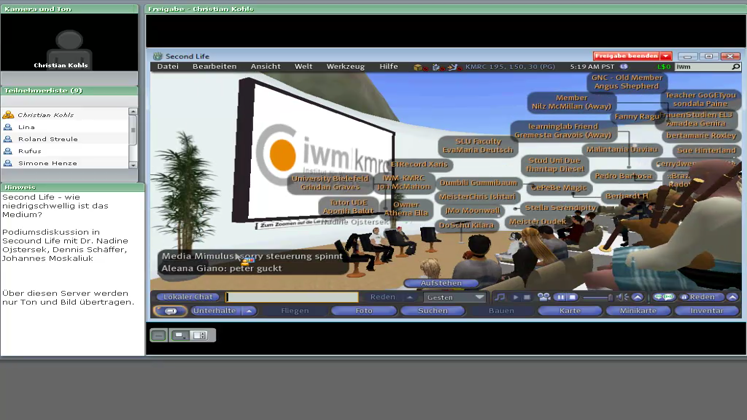Click the user icon beside Simone Henze

[x=8, y=162]
